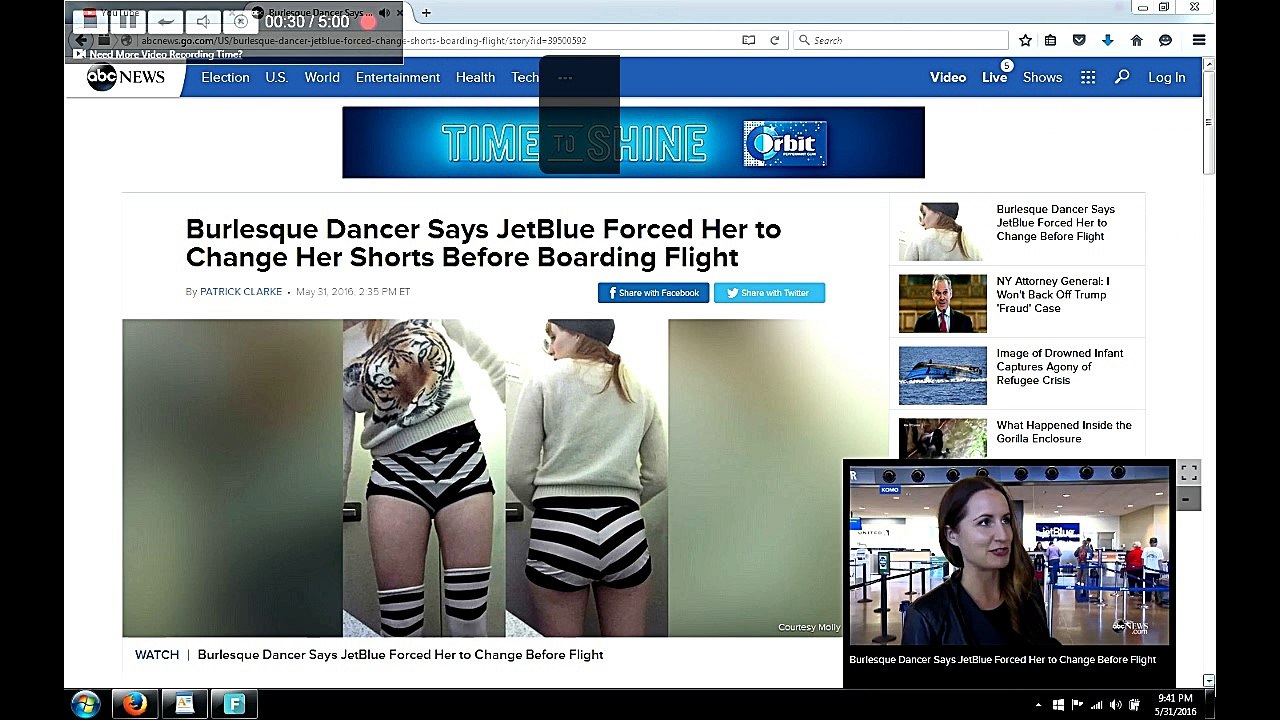Open Live streams link
Viewport: 1280px width, 720px height.
(x=994, y=77)
